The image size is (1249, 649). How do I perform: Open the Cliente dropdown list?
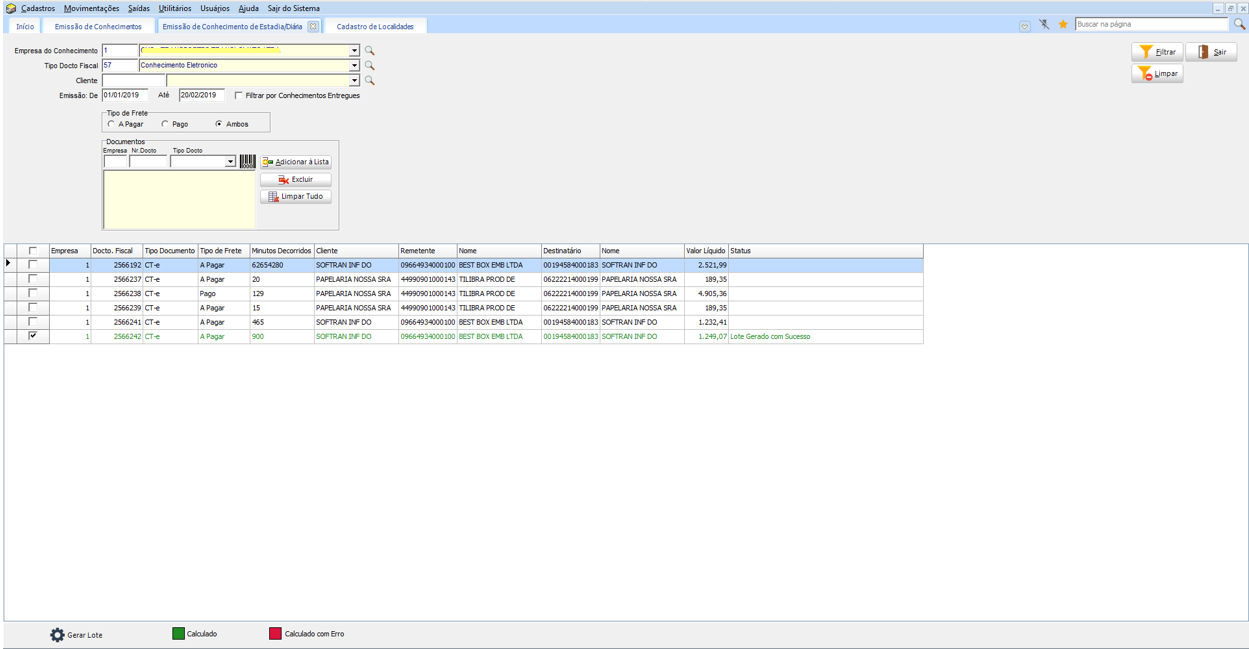pos(354,80)
